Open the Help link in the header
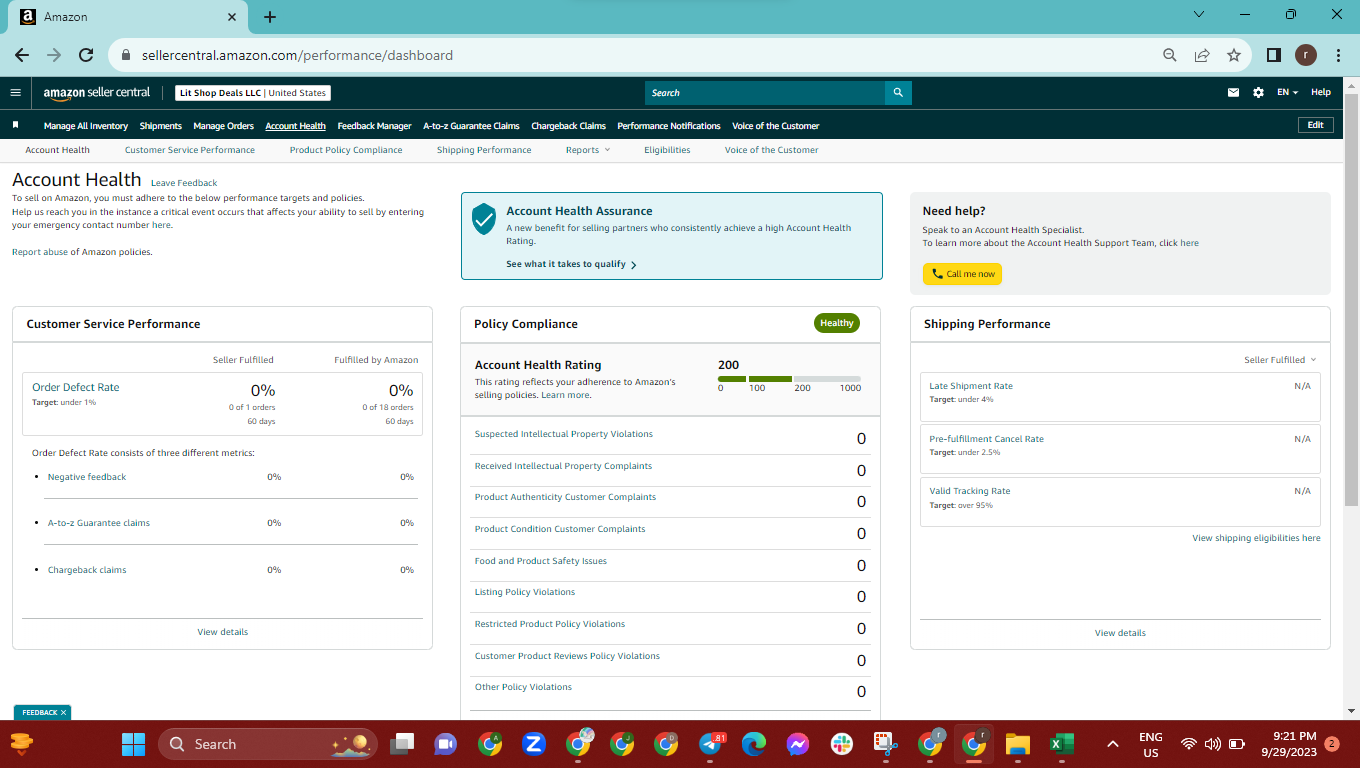The width and height of the screenshot is (1360, 768). point(1321,93)
